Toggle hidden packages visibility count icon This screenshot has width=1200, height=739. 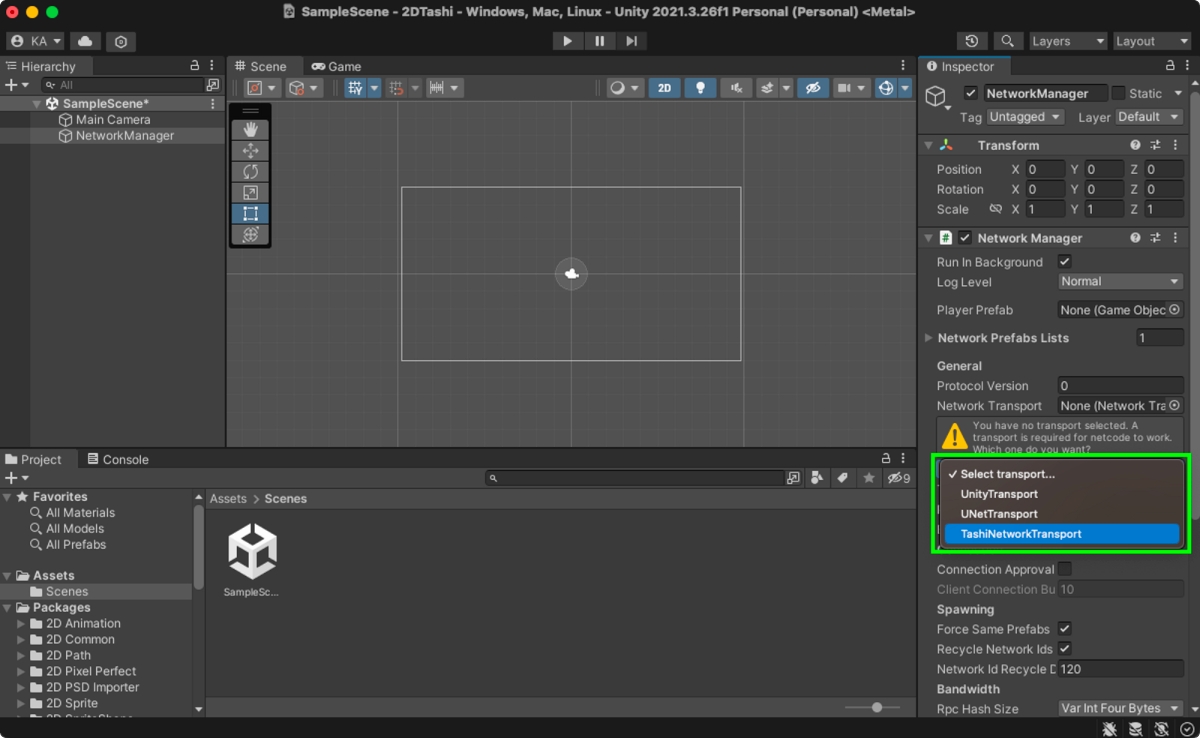[899, 478]
